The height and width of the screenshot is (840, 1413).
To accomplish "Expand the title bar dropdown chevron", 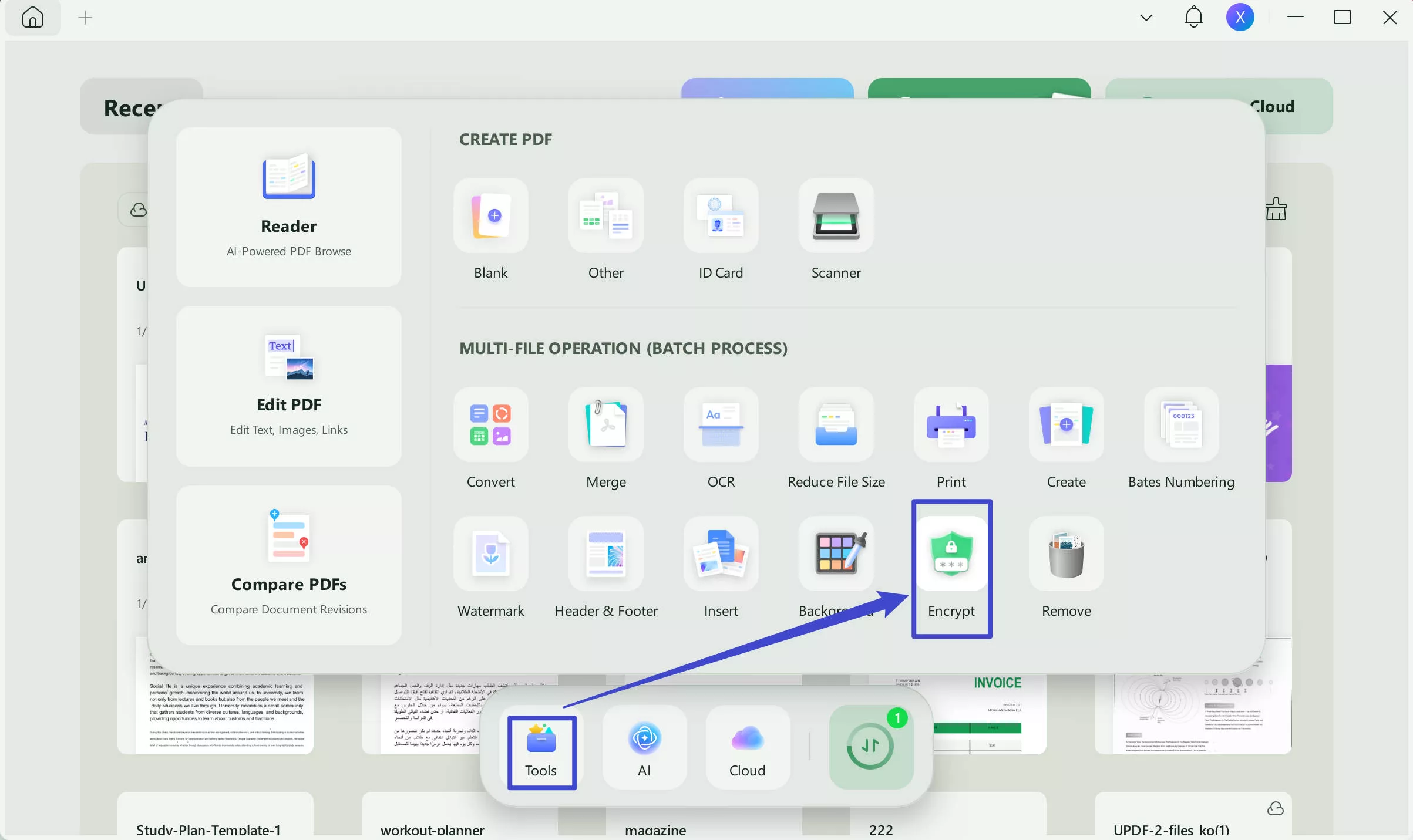I will [1146, 18].
